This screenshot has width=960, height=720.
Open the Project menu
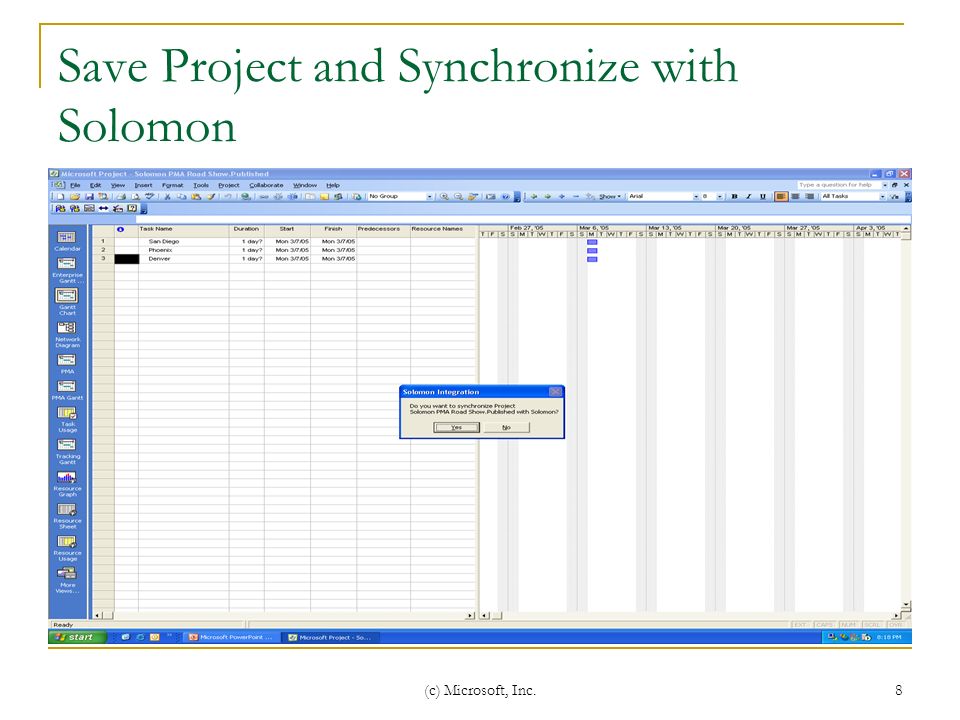click(x=229, y=185)
